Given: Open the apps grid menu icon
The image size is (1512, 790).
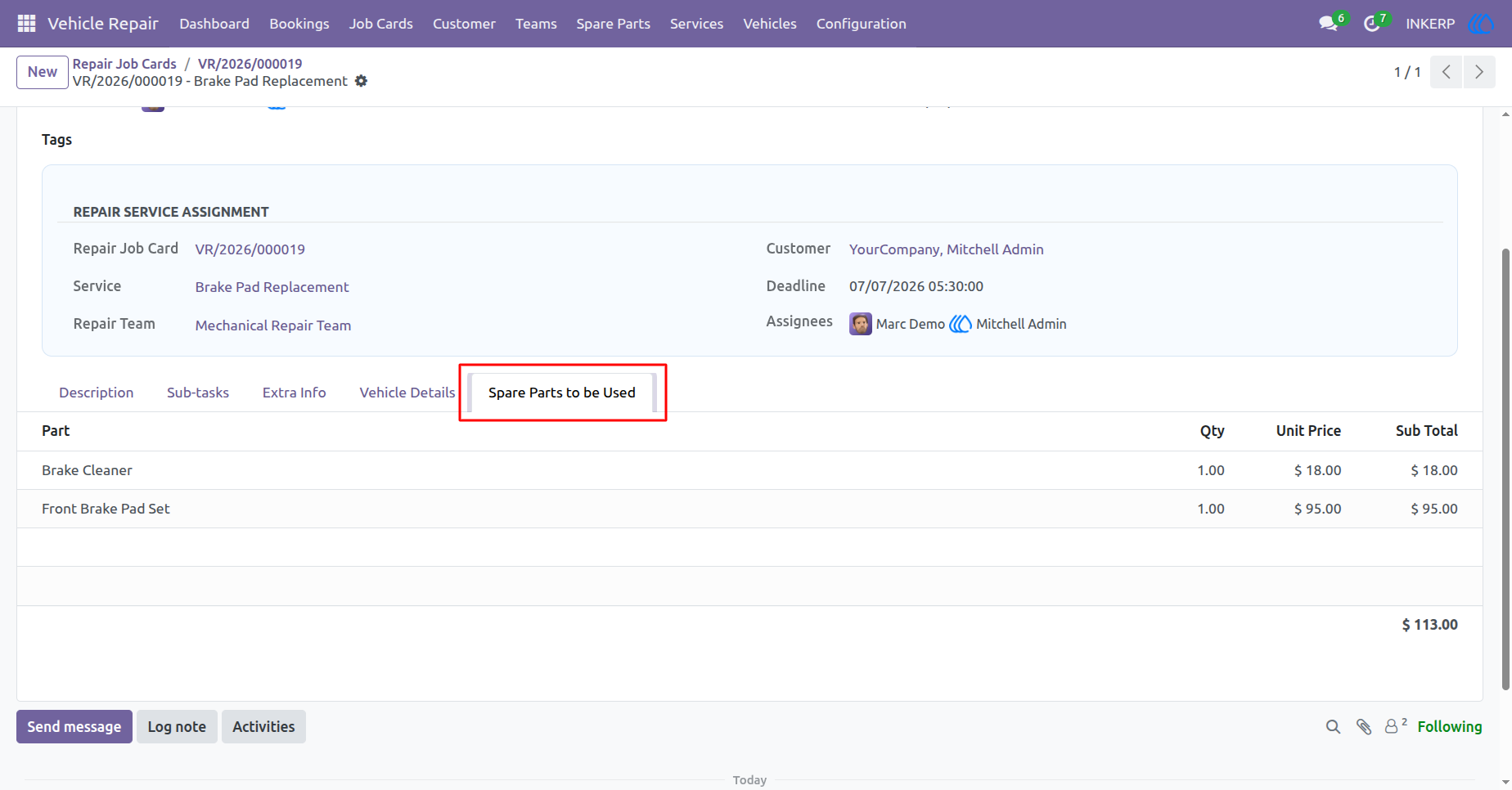Looking at the screenshot, I should pyautogui.click(x=26, y=24).
